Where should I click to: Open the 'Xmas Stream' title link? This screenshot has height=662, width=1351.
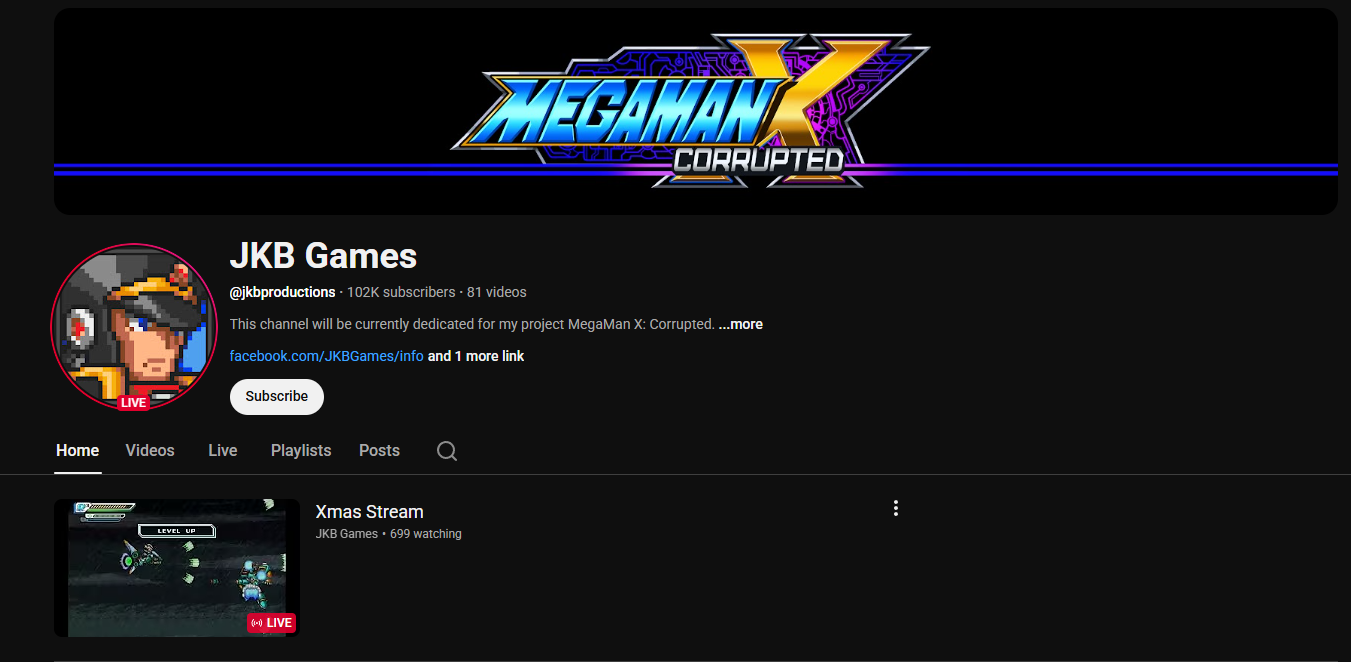tap(370, 512)
